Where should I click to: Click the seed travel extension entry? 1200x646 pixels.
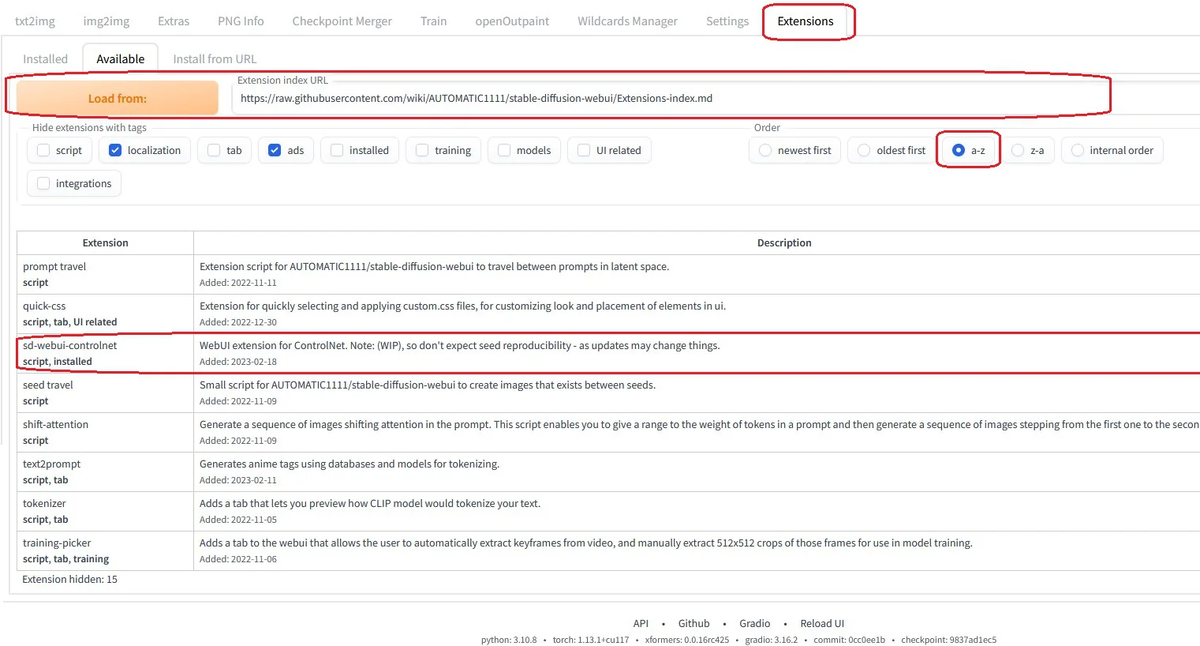click(x=48, y=384)
